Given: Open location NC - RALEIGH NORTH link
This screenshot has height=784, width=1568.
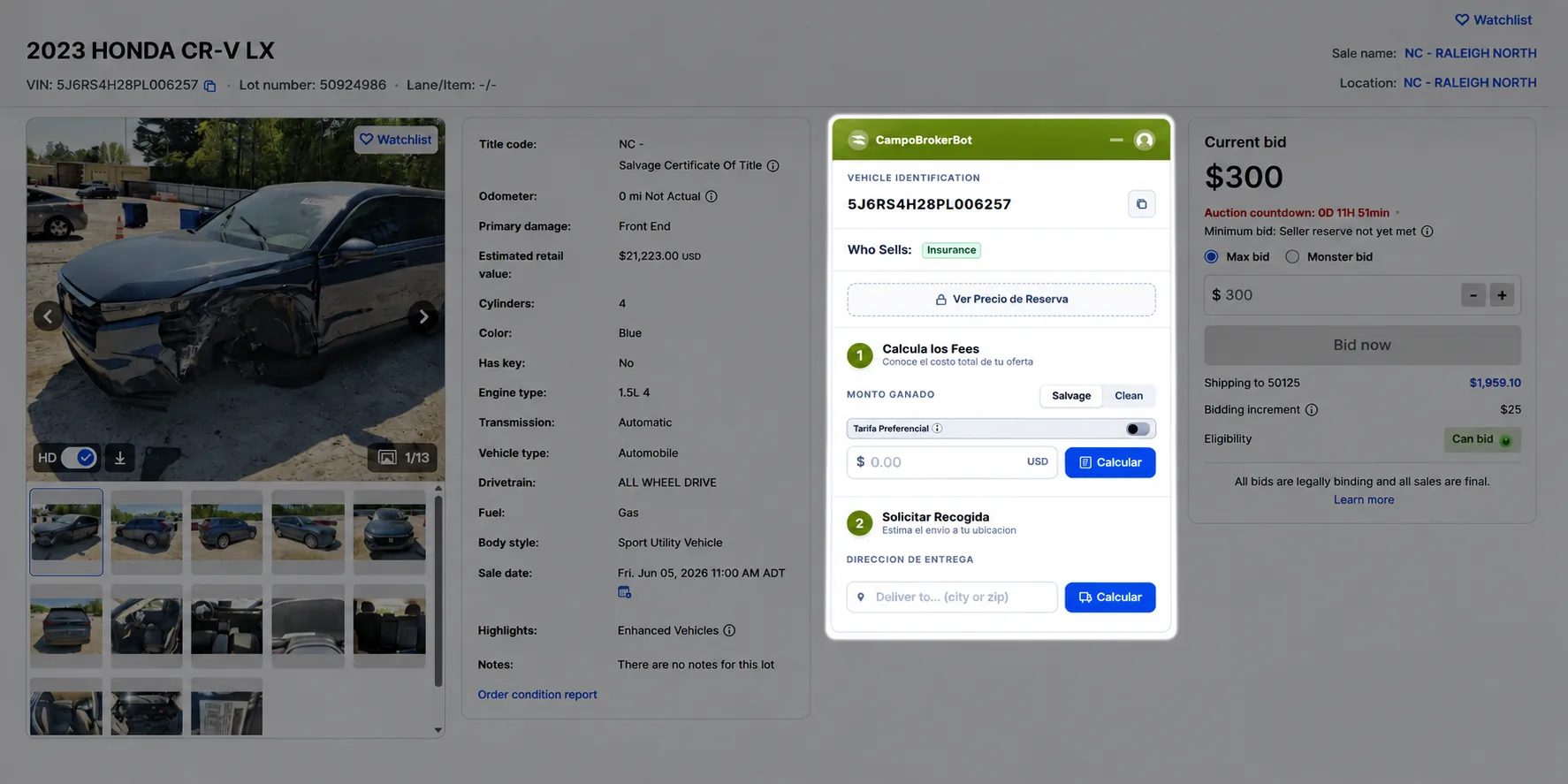Looking at the screenshot, I should (1470, 83).
